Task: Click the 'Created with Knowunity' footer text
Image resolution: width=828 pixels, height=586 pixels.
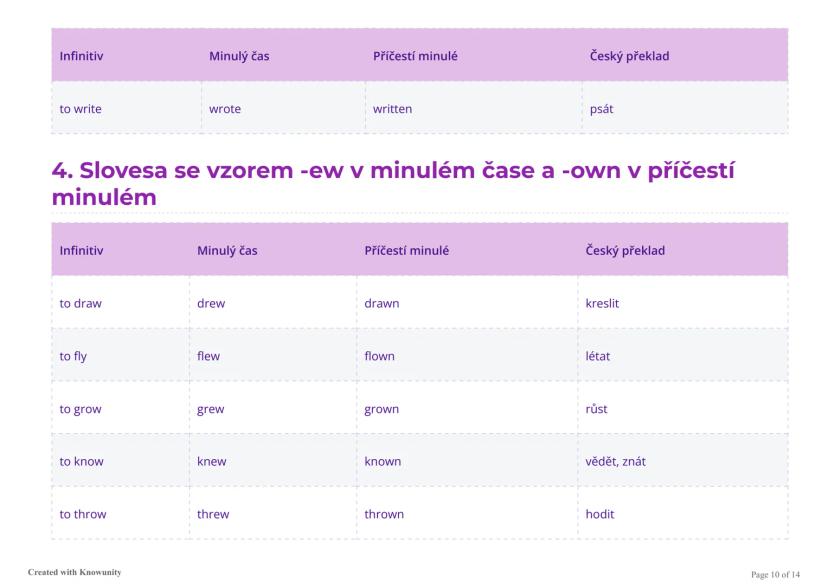Action: click(74, 572)
